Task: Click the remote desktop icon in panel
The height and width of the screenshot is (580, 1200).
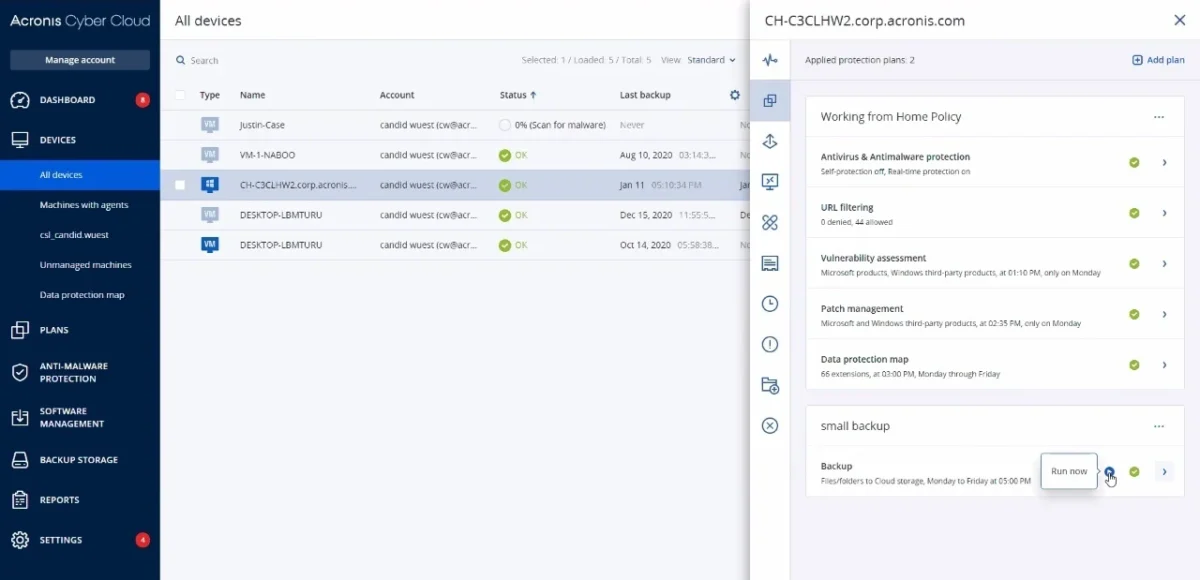Action: click(770, 182)
